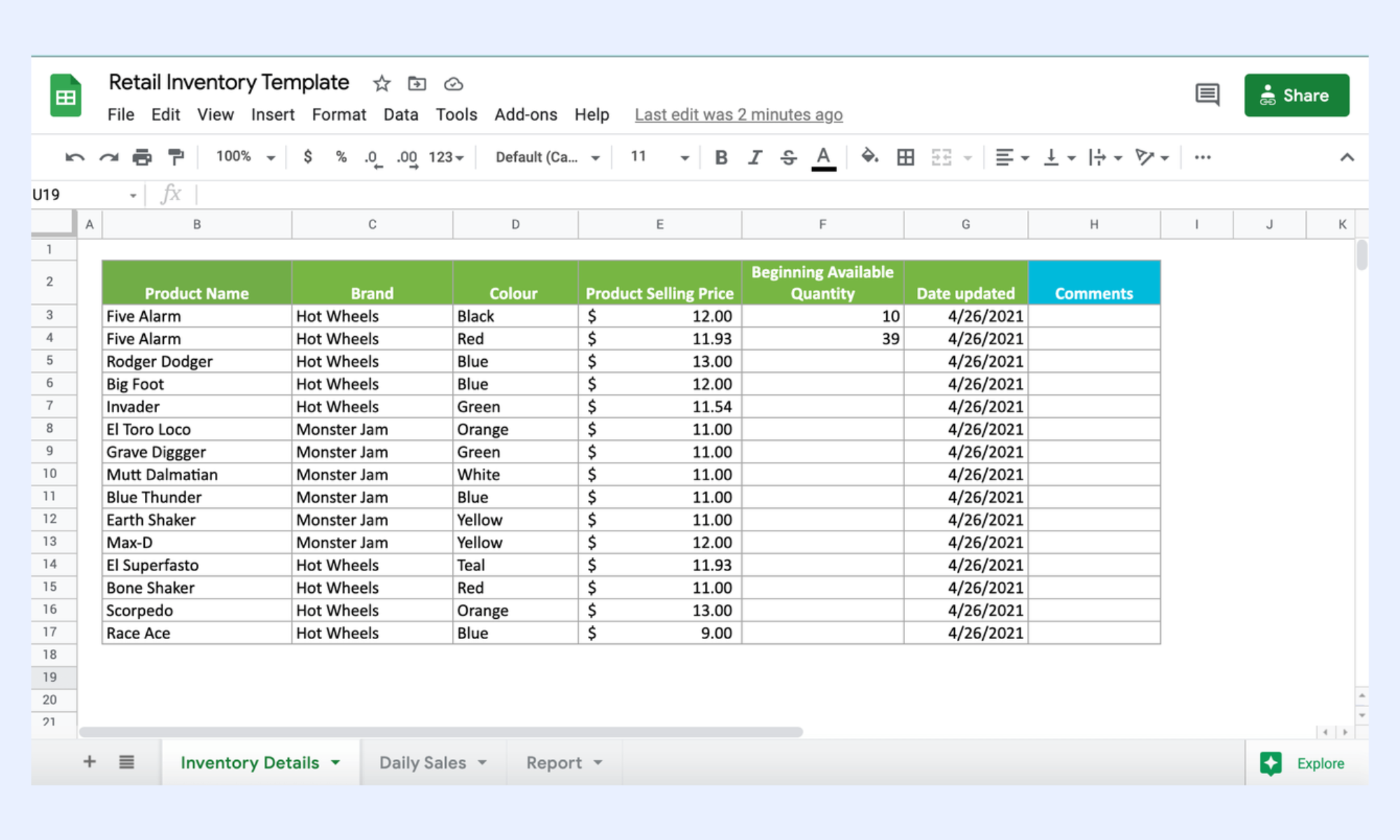Screen dimensions: 1400x840
Task: Open text wrapping dropdown
Action: [x=1105, y=157]
